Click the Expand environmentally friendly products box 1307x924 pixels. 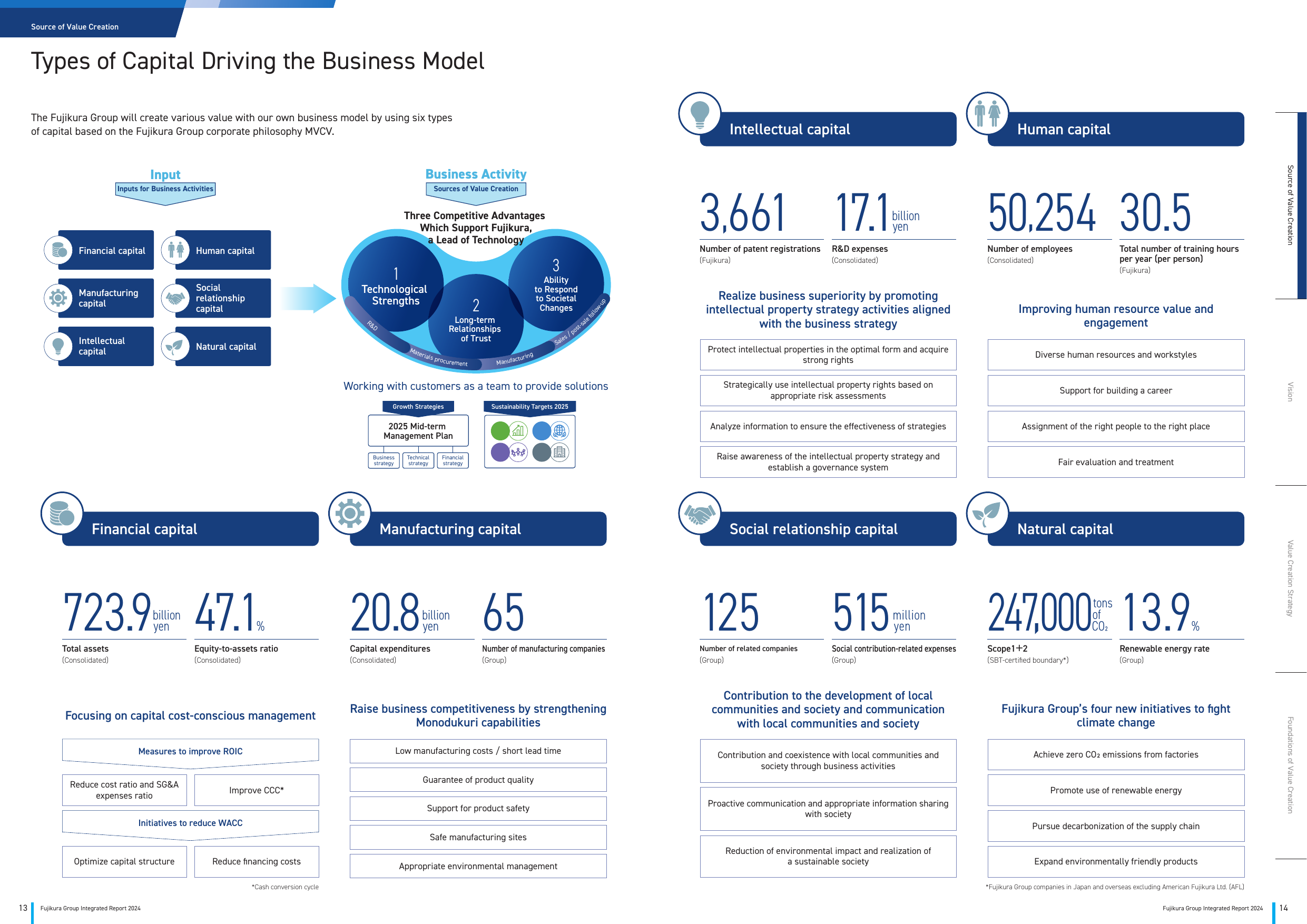pyautogui.click(x=1115, y=861)
